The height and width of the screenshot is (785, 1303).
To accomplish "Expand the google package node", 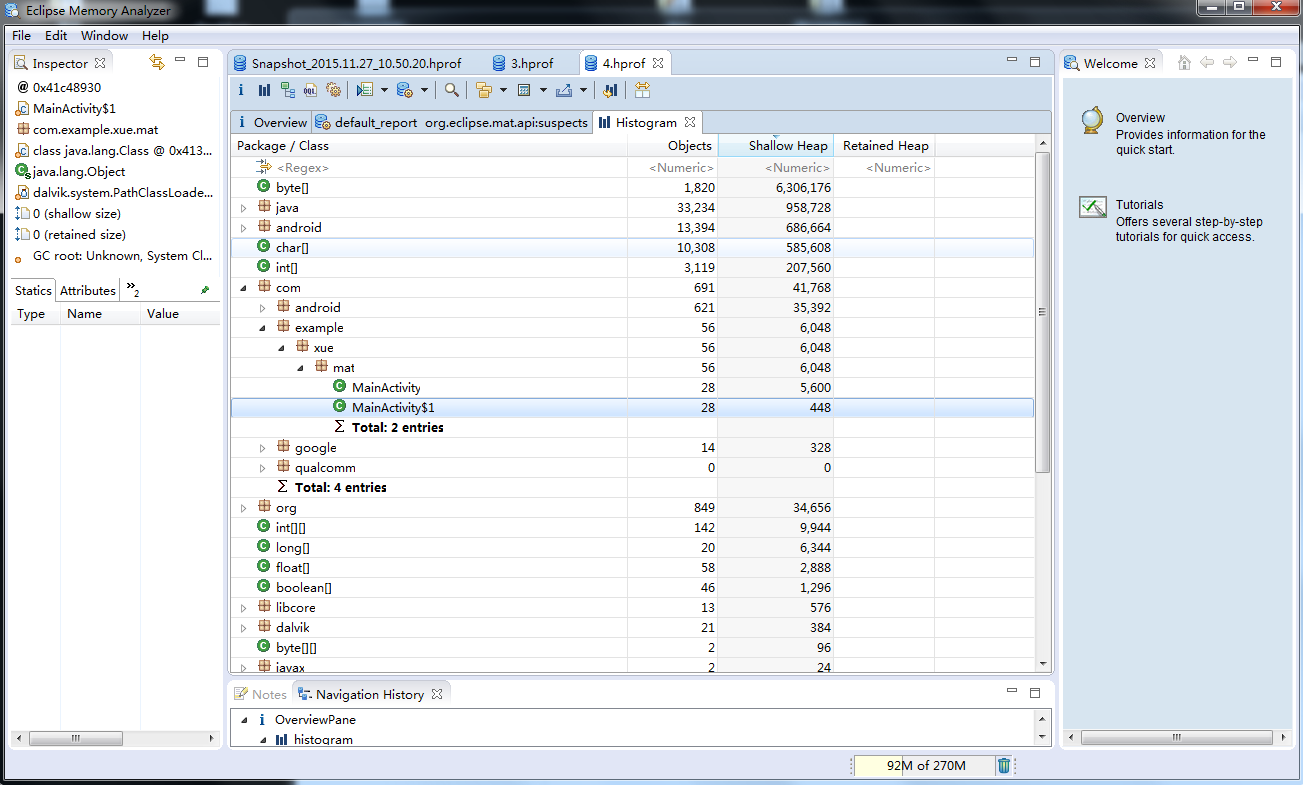I will (262, 448).
